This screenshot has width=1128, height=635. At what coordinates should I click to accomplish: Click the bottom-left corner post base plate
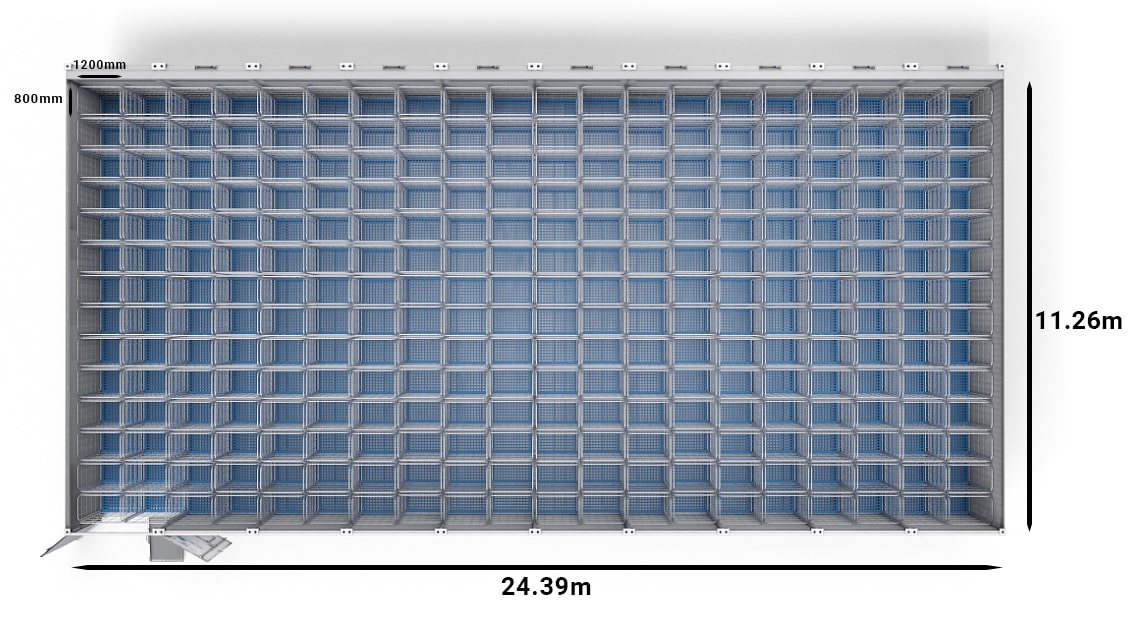(68, 529)
